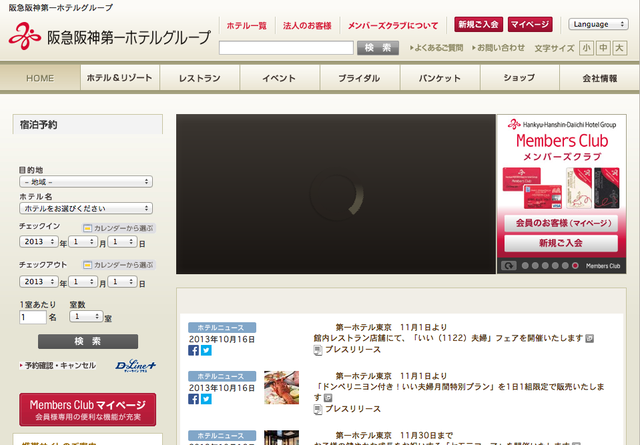
Task: Open press release document icon for ドンペリニヨン plan
Action: coord(318,409)
